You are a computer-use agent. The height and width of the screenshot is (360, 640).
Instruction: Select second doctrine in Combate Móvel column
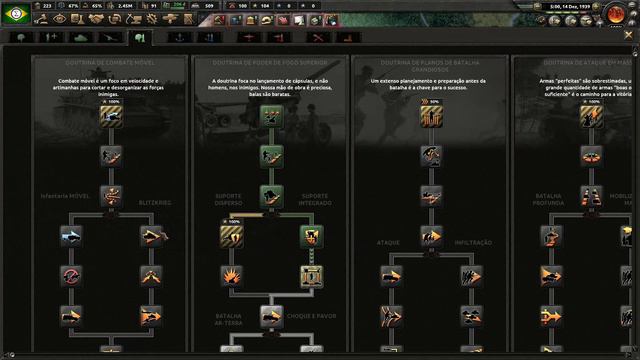tap(111, 156)
